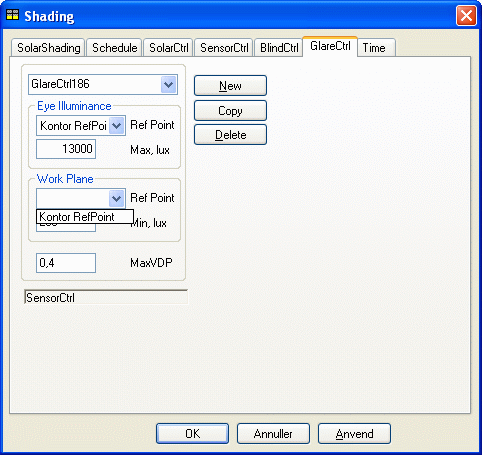The height and width of the screenshot is (455, 482).
Task: Open Eye Illuminance Ref Point dropdown
Action: tap(116, 125)
